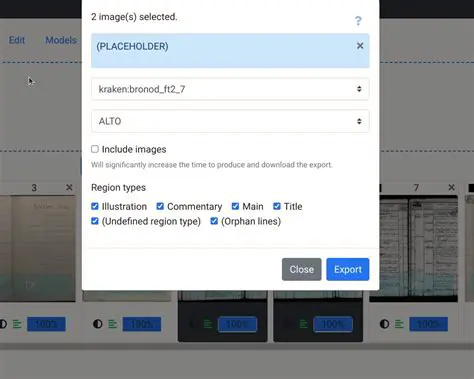
Task: Click the 100% transcription progress on card 3
Action: point(46,324)
